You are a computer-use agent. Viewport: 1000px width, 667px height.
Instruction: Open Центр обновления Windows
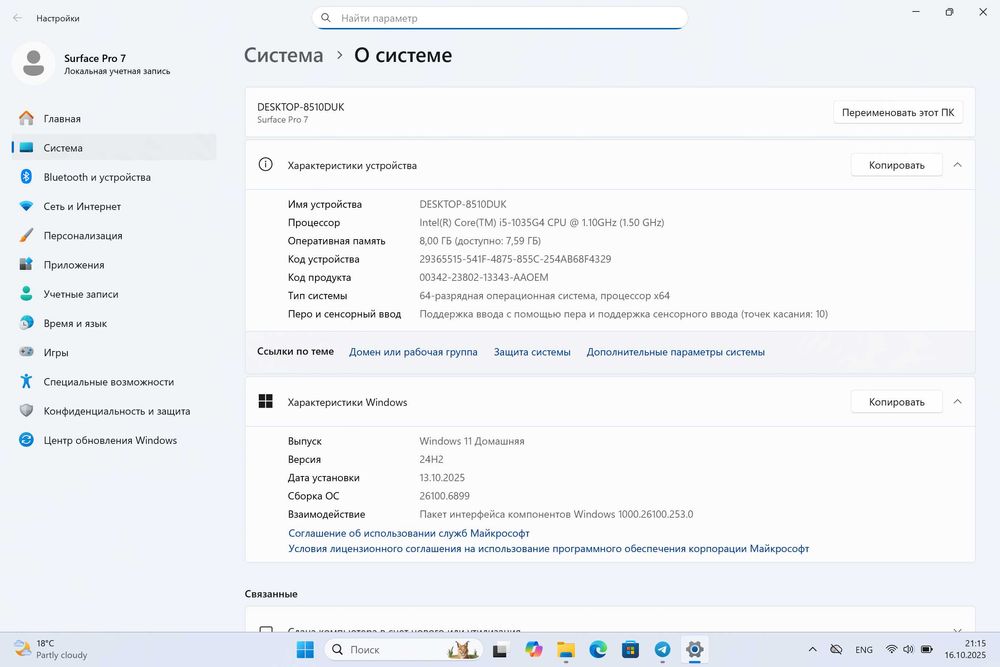click(114, 441)
